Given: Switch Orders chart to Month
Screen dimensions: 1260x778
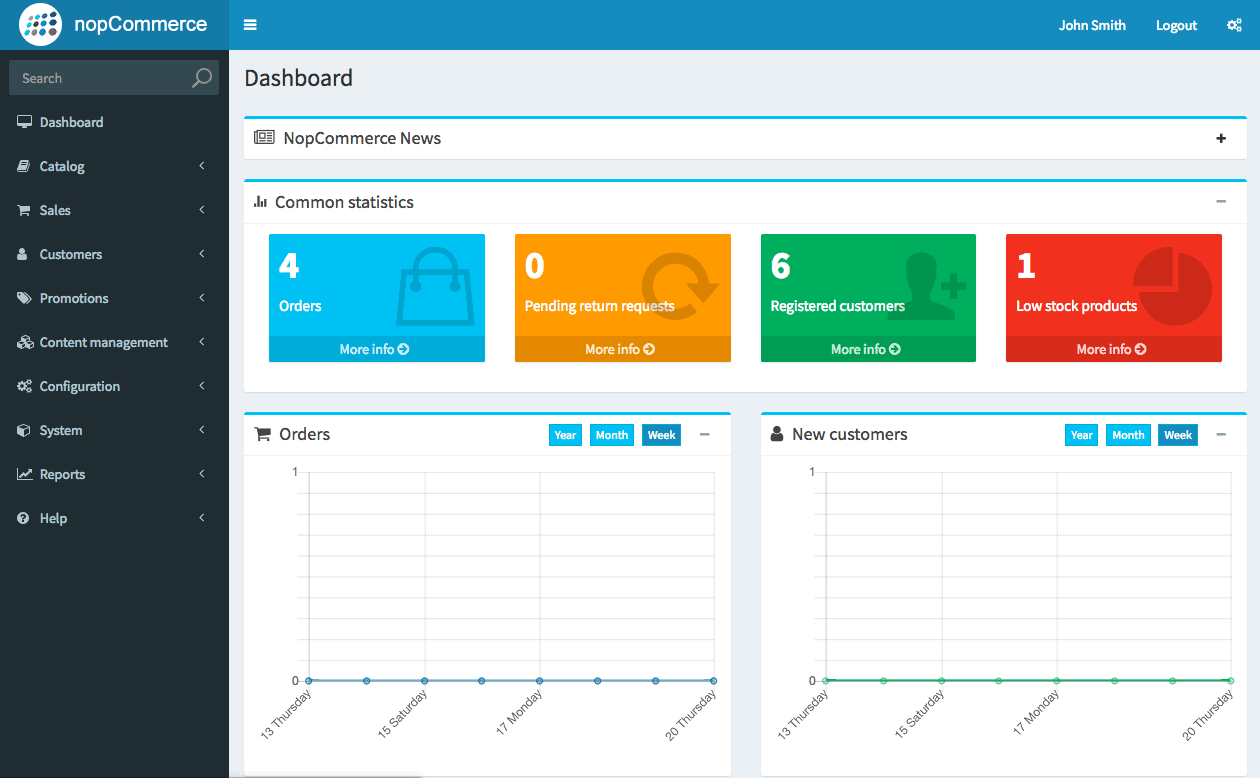Looking at the screenshot, I should tap(611, 435).
